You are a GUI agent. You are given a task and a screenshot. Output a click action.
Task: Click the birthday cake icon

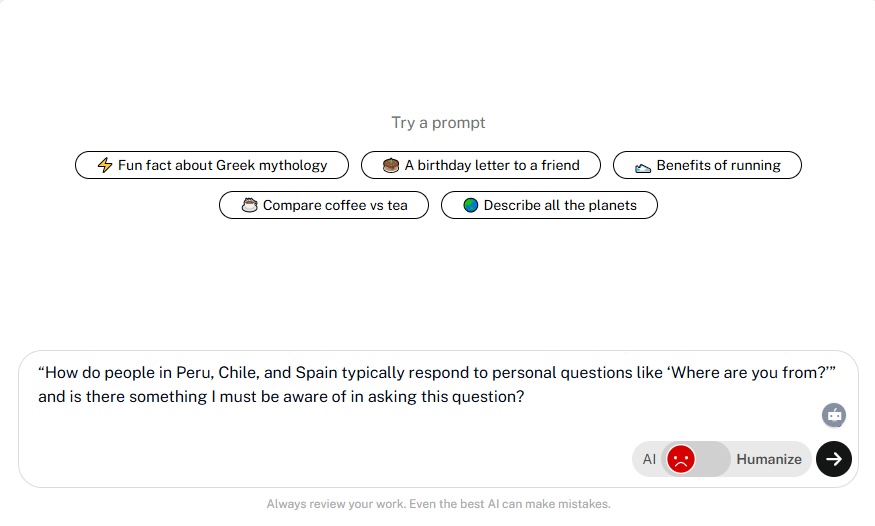pos(391,165)
